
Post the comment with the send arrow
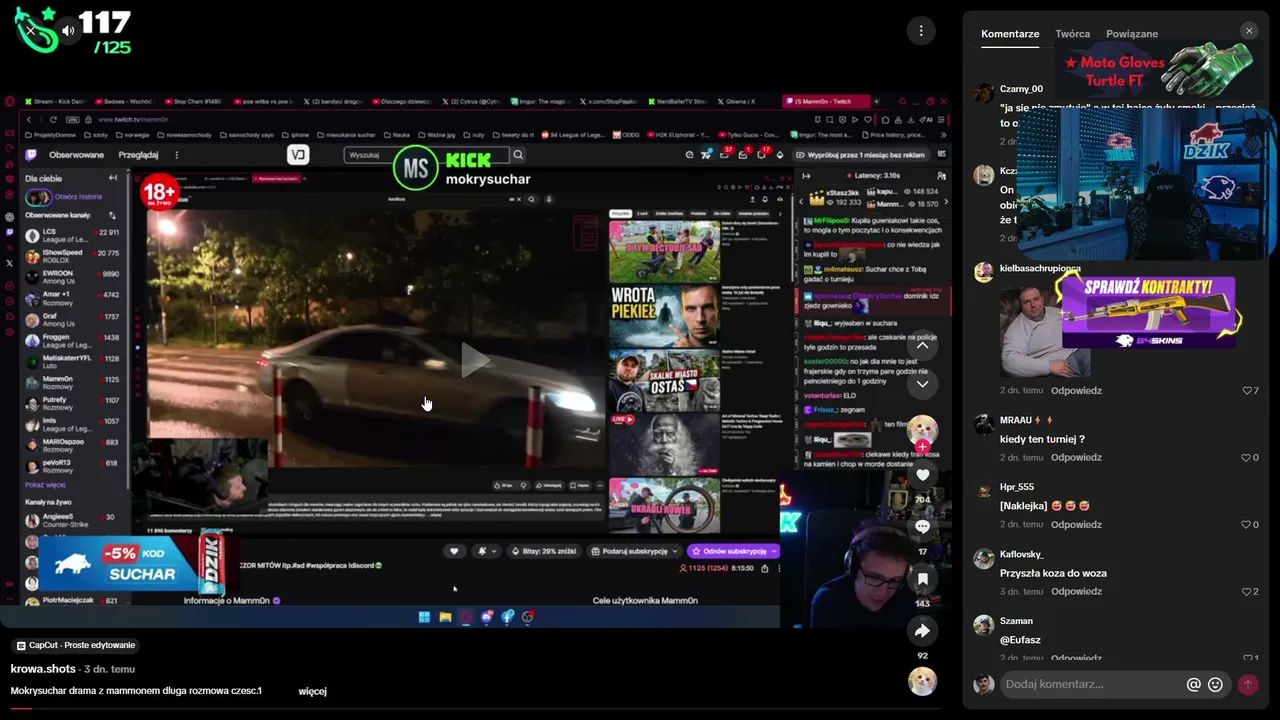[x=1248, y=685]
